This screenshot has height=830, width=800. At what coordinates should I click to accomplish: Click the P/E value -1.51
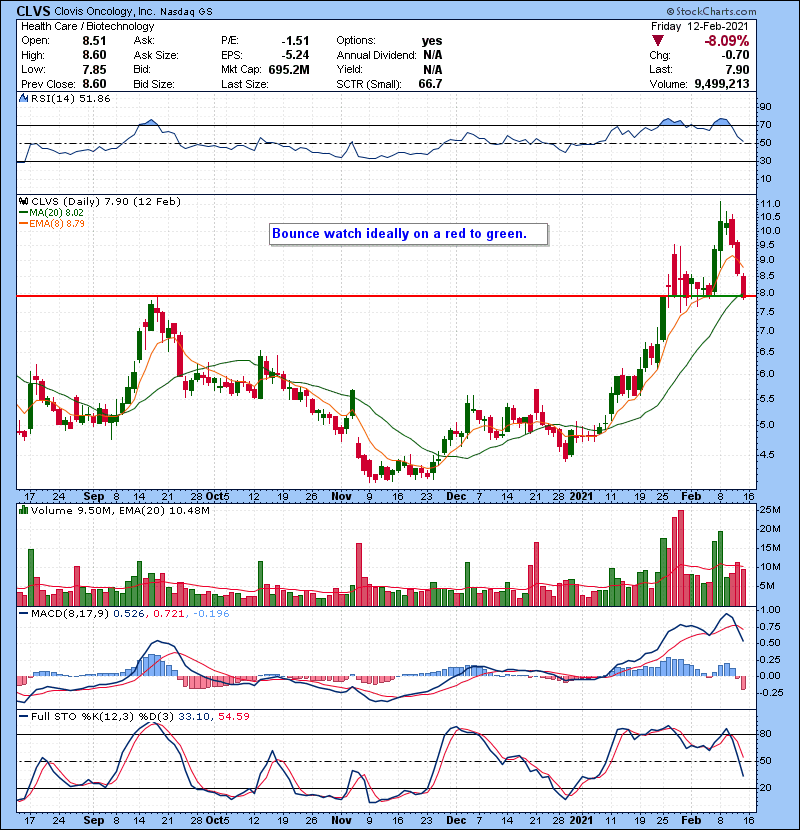[295, 41]
